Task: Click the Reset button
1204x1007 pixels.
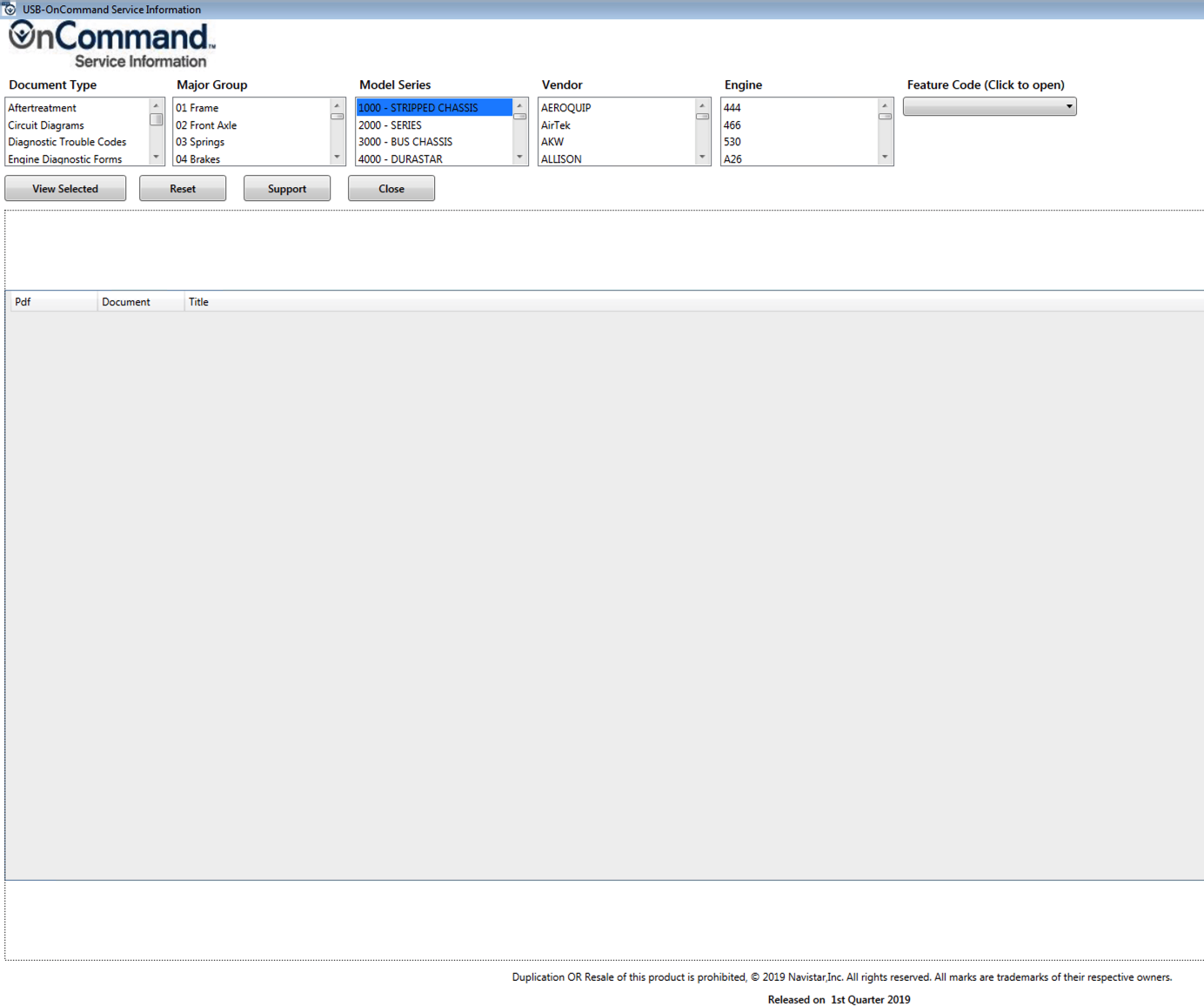Action: point(183,189)
